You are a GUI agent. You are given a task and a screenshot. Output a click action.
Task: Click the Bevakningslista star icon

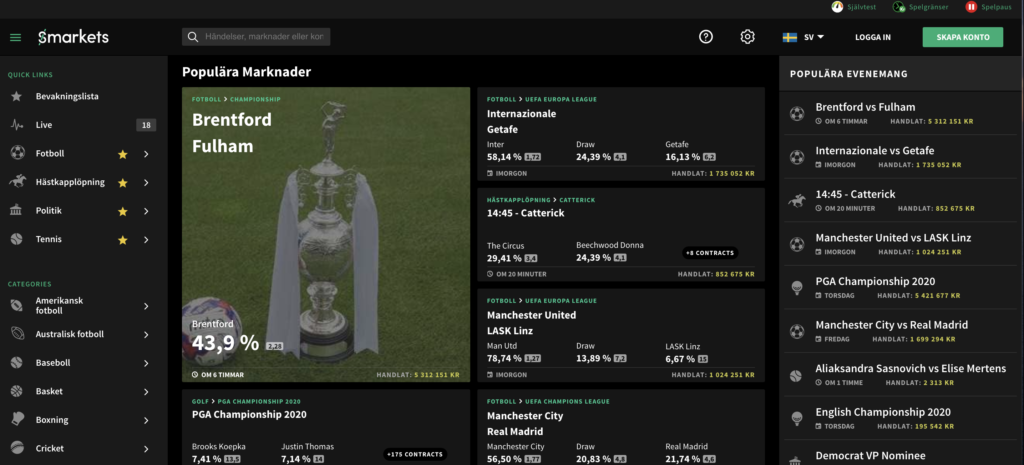click(x=17, y=96)
